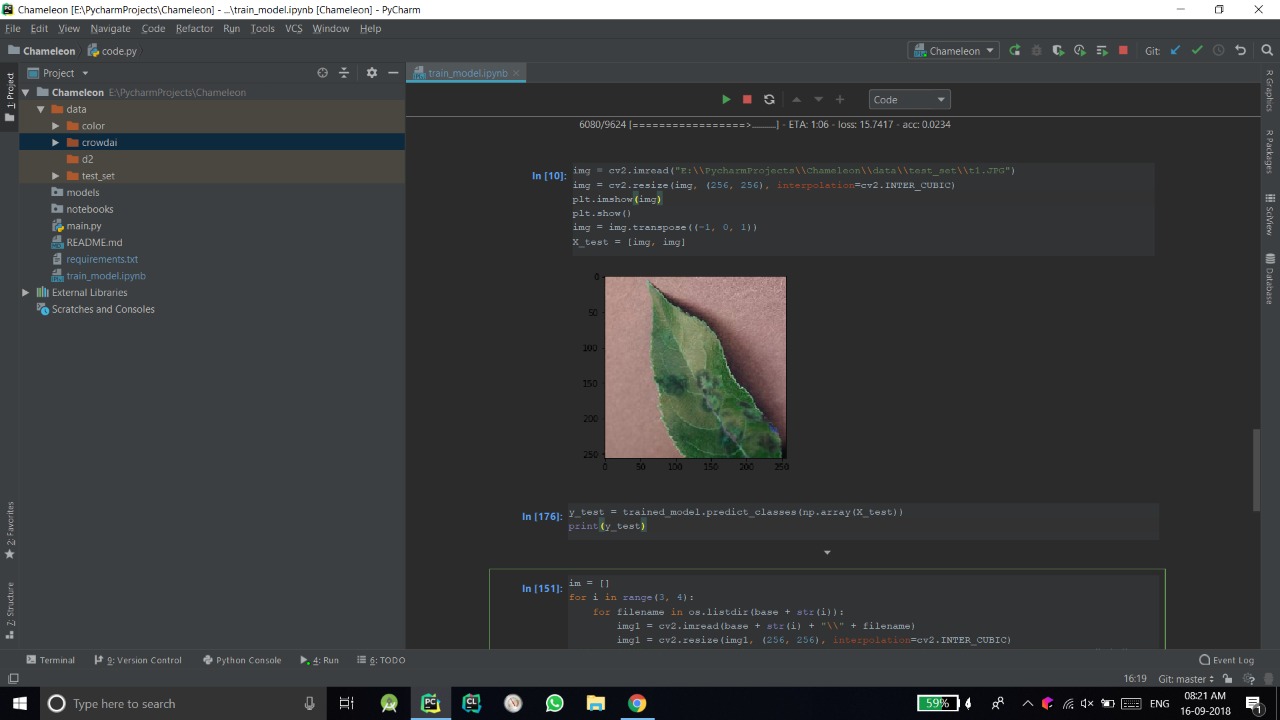Screen dimensions: 1280x720
Task: Open search everywhere magnifier icon
Action: (1266, 50)
